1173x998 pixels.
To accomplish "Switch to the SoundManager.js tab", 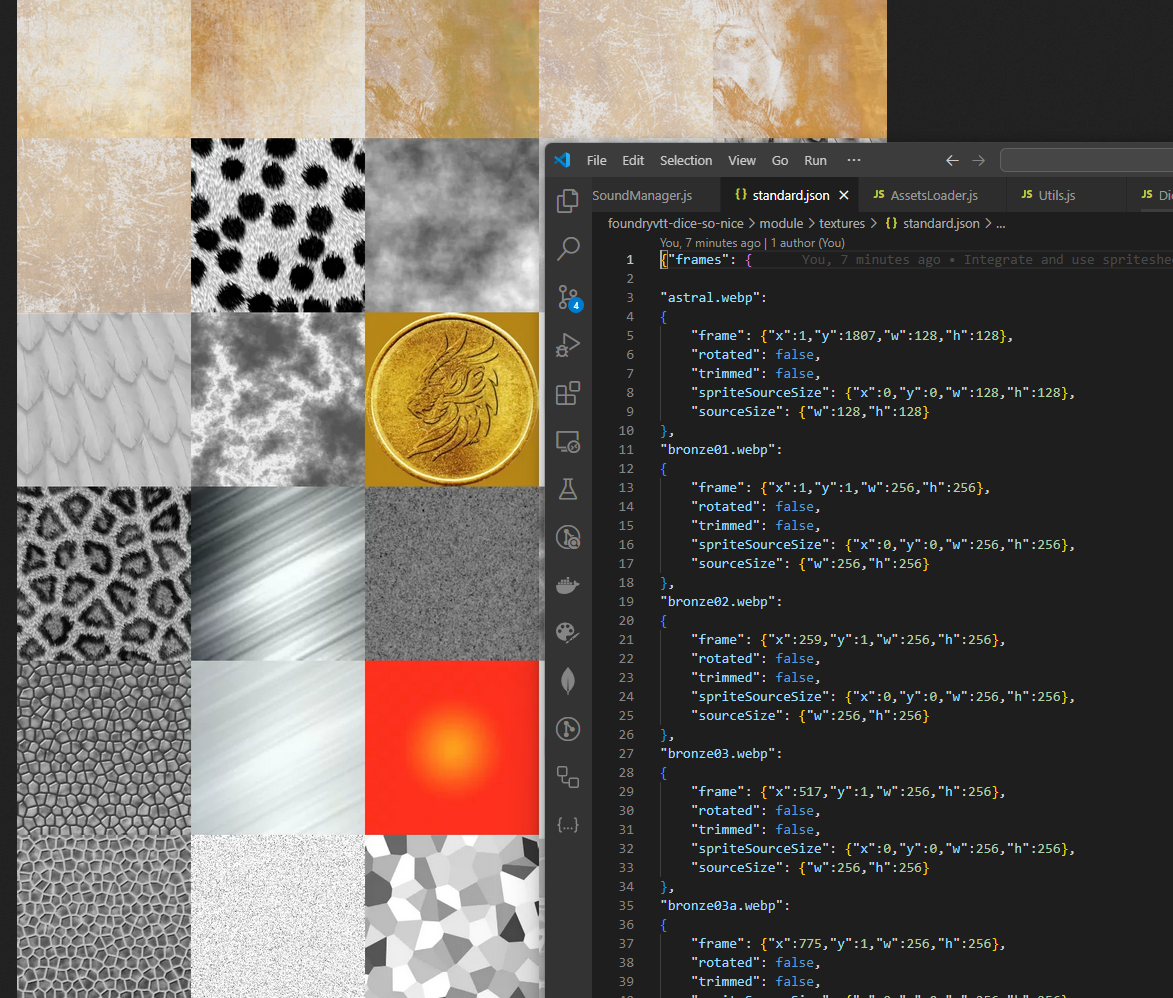I will point(645,195).
